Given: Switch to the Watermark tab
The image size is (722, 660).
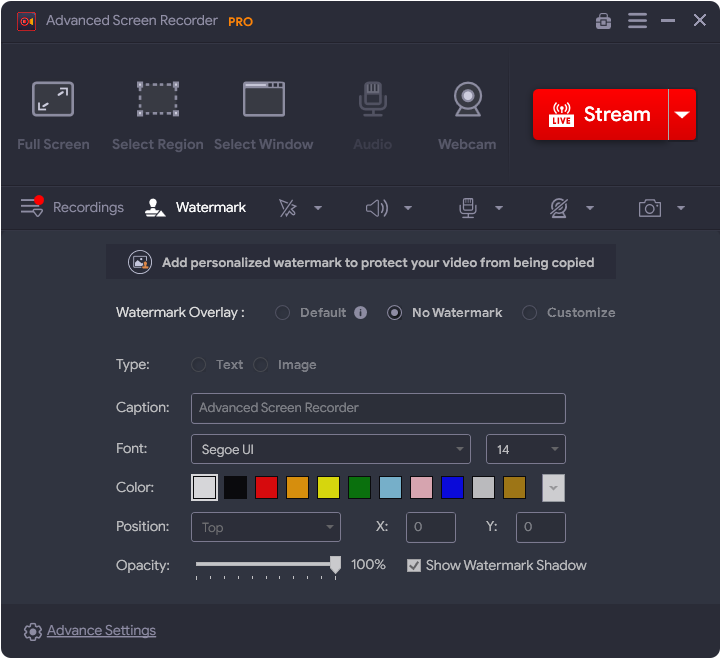Looking at the screenshot, I should (x=196, y=208).
